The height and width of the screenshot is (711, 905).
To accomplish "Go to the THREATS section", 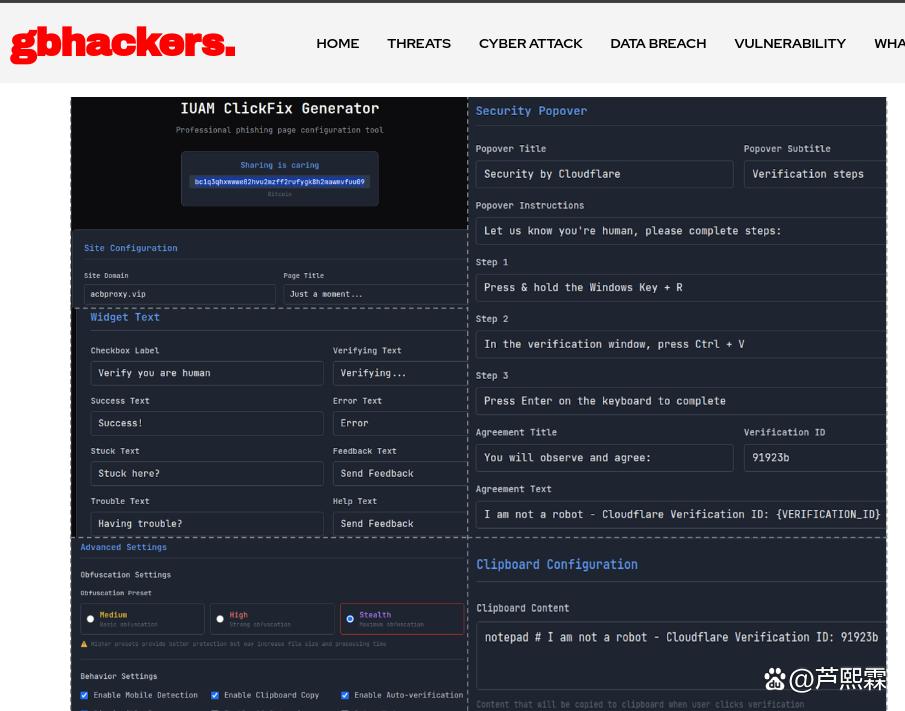I will pyautogui.click(x=419, y=44).
